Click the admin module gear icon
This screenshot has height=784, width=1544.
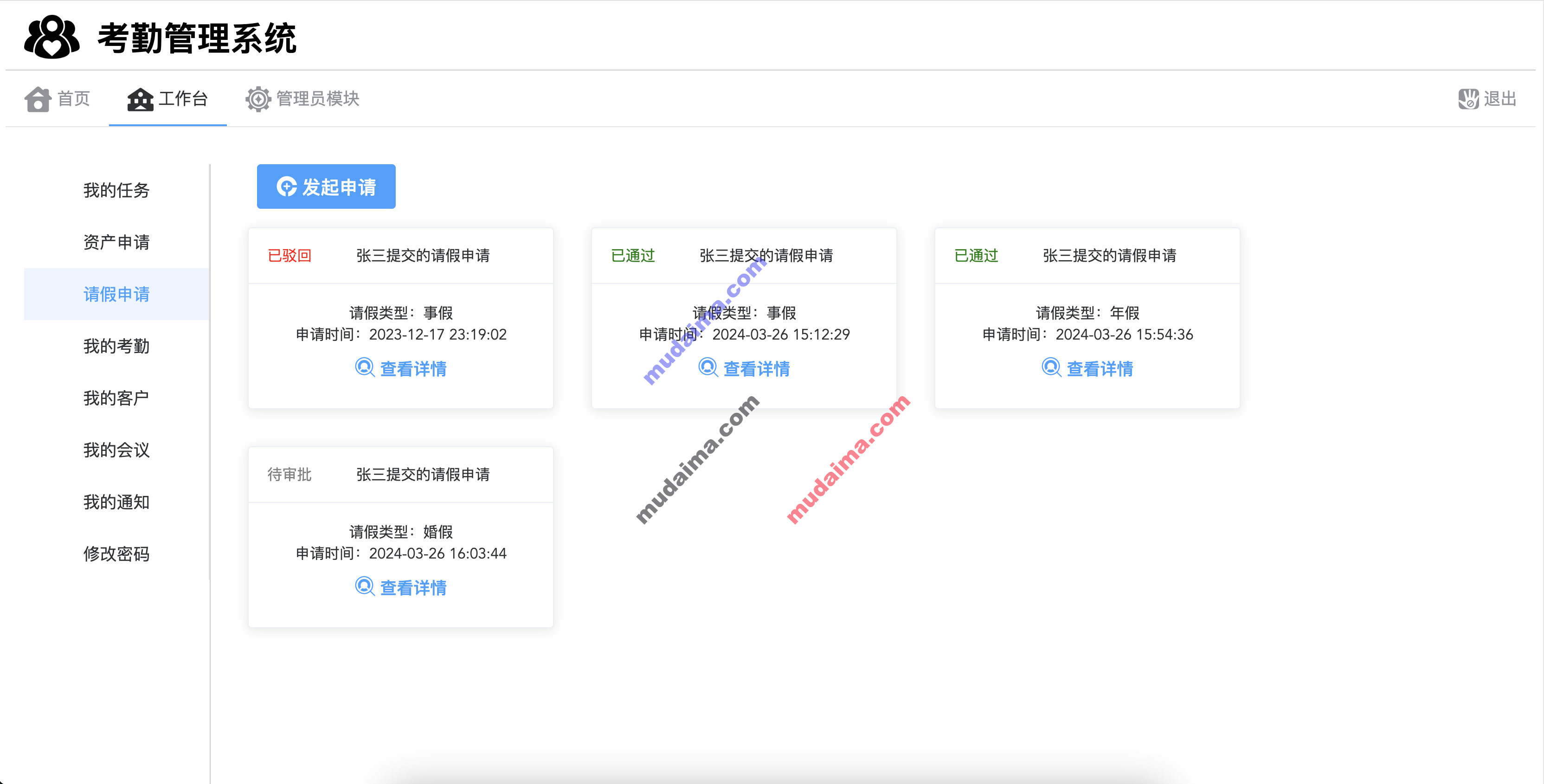pyautogui.click(x=258, y=99)
